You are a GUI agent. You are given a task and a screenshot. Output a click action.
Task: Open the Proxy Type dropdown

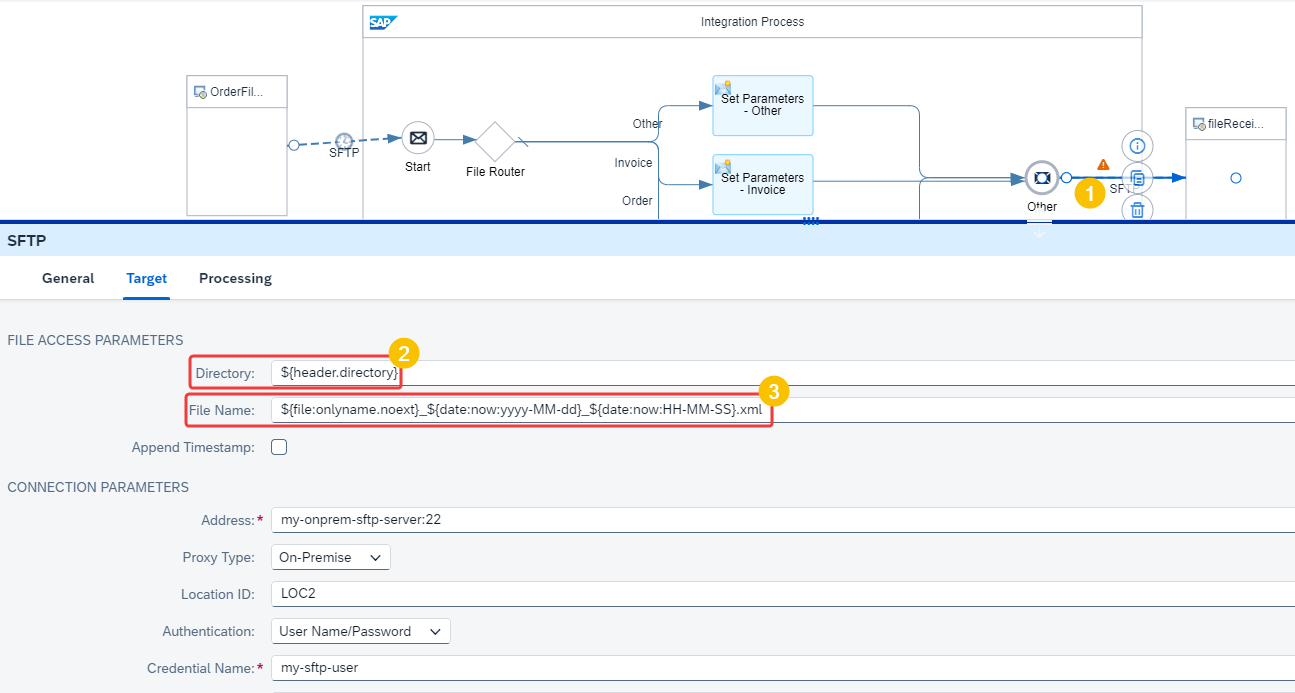(330, 557)
